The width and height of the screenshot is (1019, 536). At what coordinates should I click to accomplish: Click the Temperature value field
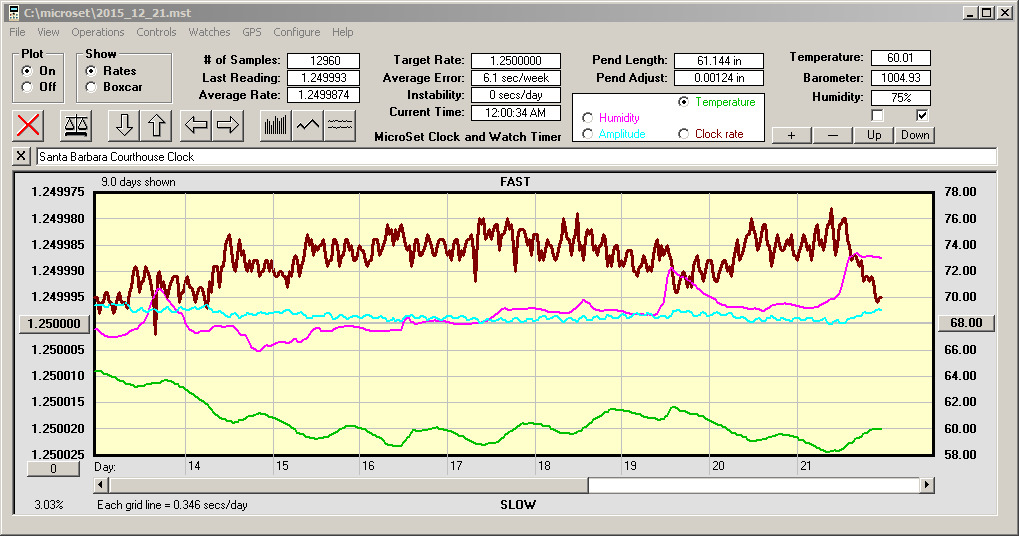901,58
